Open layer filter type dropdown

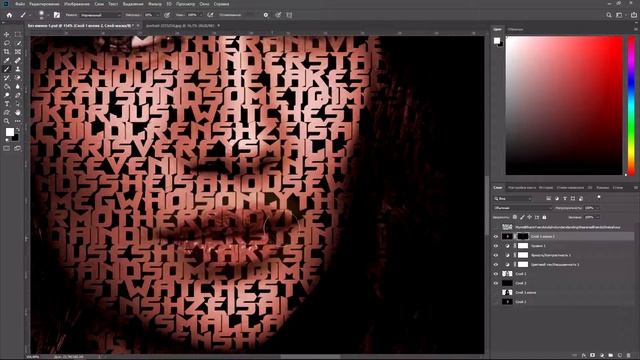tap(513, 198)
